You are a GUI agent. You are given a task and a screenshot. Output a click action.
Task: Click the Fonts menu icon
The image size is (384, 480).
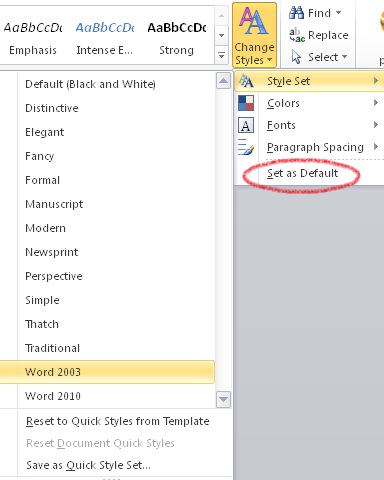coord(246,125)
